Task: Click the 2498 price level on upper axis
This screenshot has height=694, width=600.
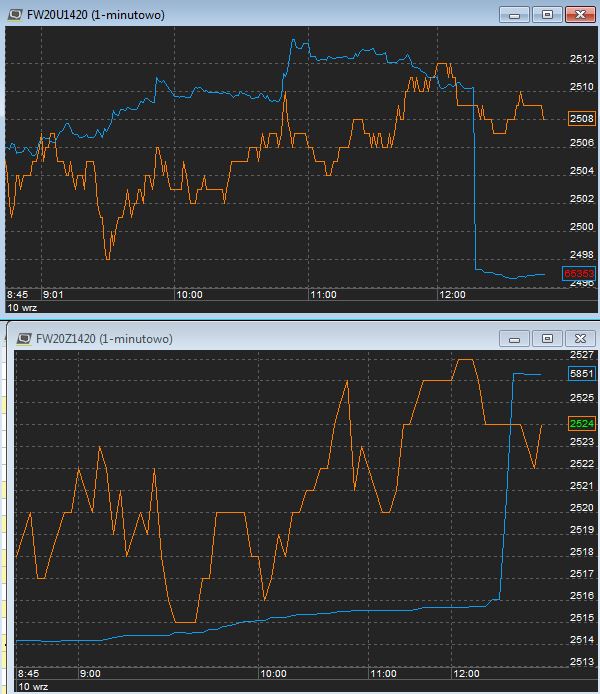Action: [582, 254]
